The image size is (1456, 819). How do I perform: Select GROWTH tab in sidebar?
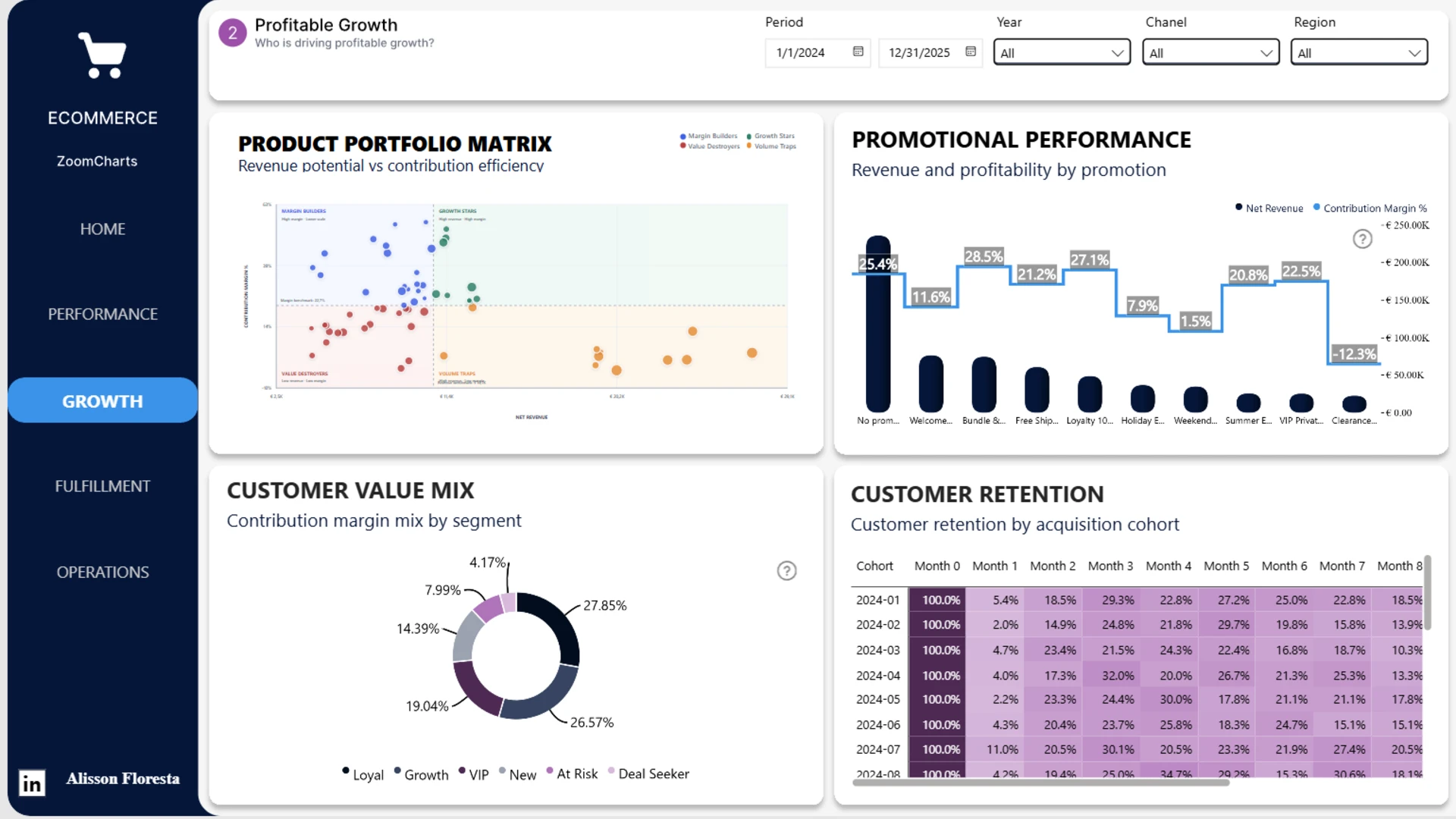click(x=102, y=400)
